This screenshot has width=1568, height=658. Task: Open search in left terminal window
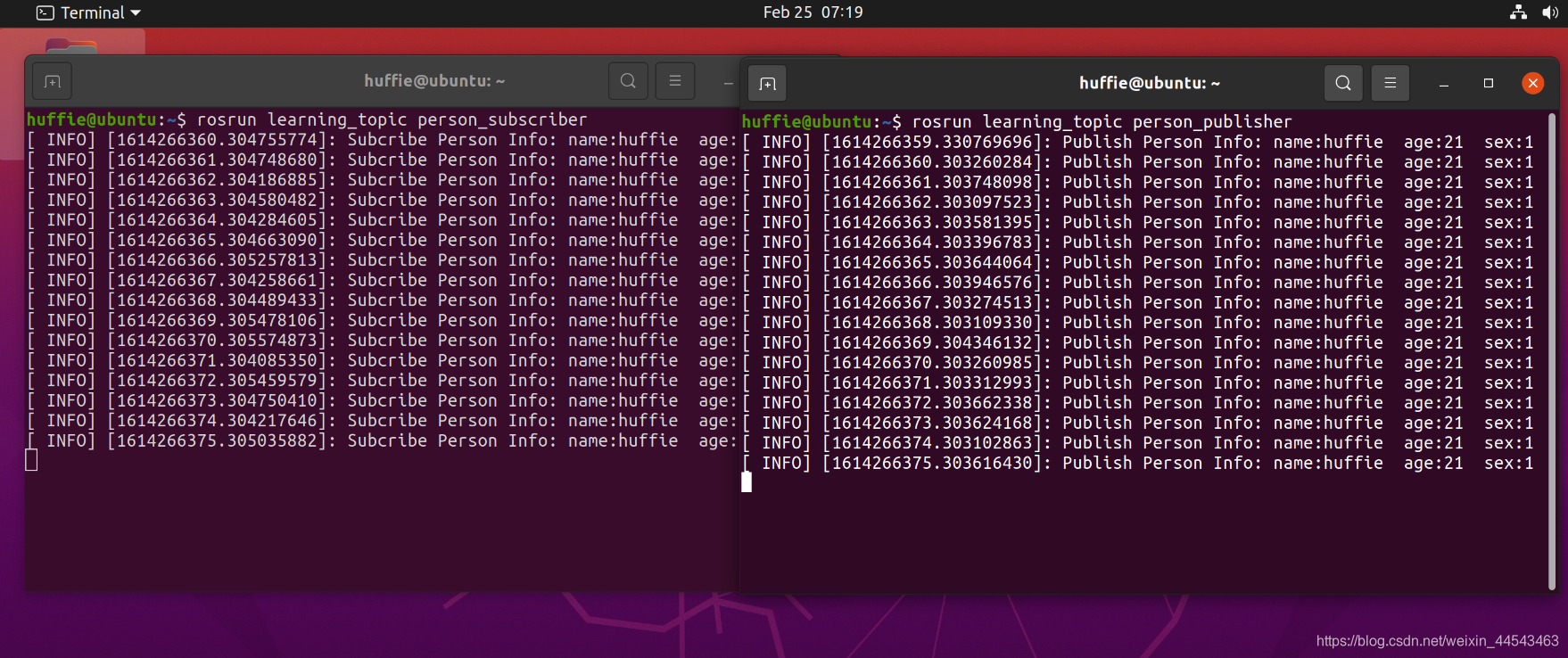(628, 81)
